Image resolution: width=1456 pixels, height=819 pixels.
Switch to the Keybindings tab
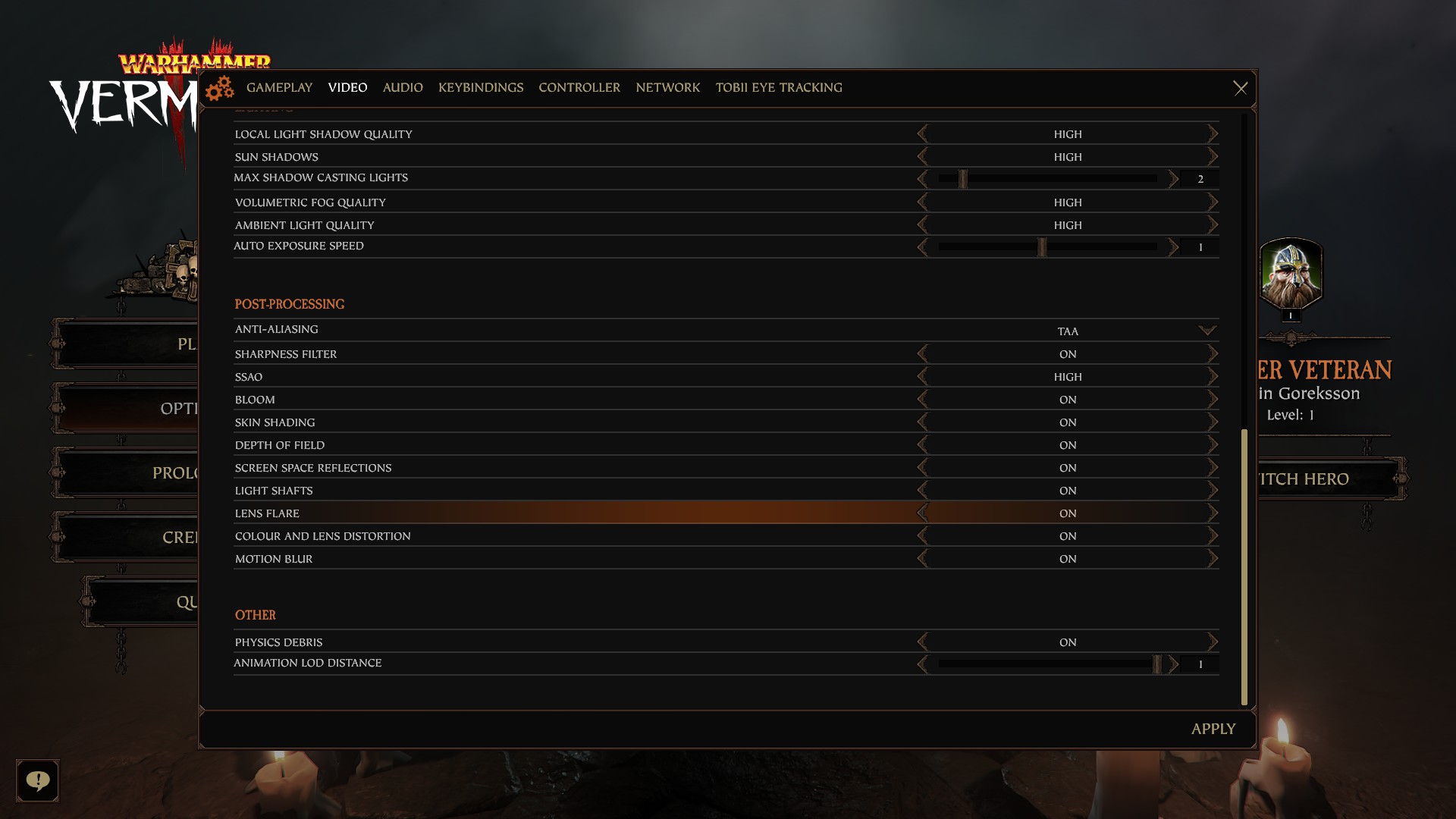pos(481,88)
